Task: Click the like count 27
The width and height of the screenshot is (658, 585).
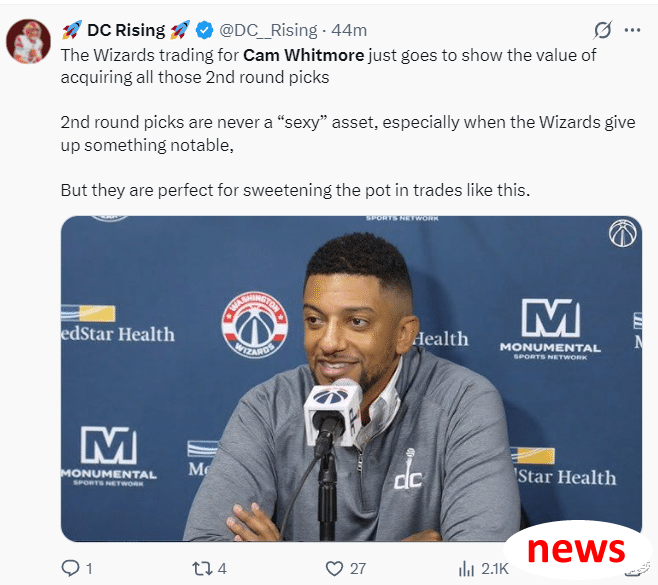Action: [x=358, y=569]
